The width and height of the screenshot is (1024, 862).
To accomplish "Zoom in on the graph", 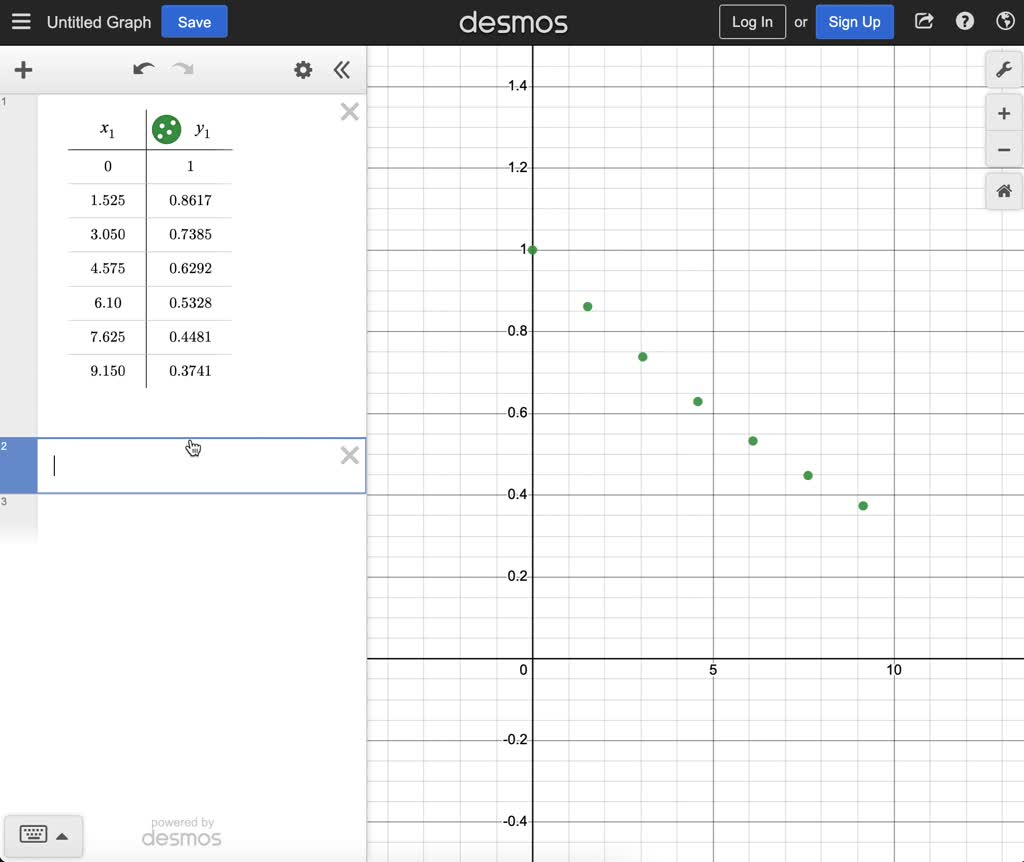I will pos(1004,114).
